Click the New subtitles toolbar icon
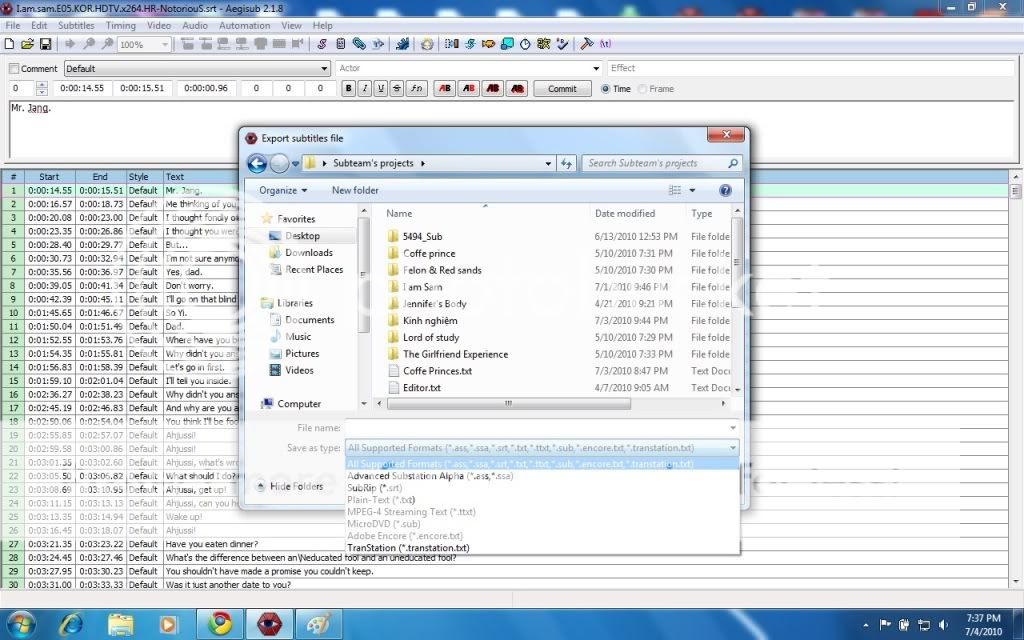1024x640 pixels. pos(9,44)
